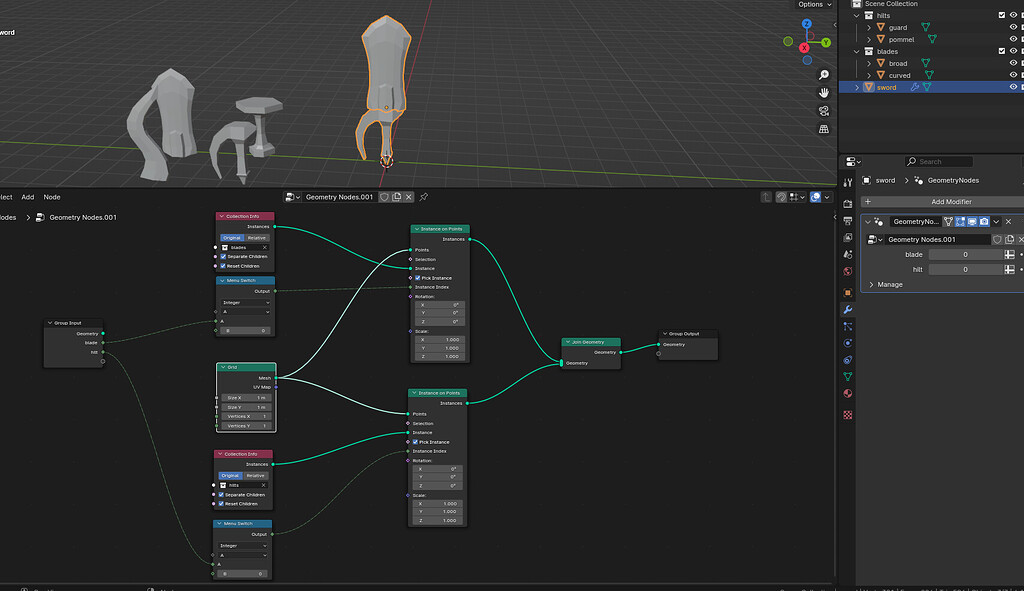Open the Scene properties tab icon

tap(848, 255)
